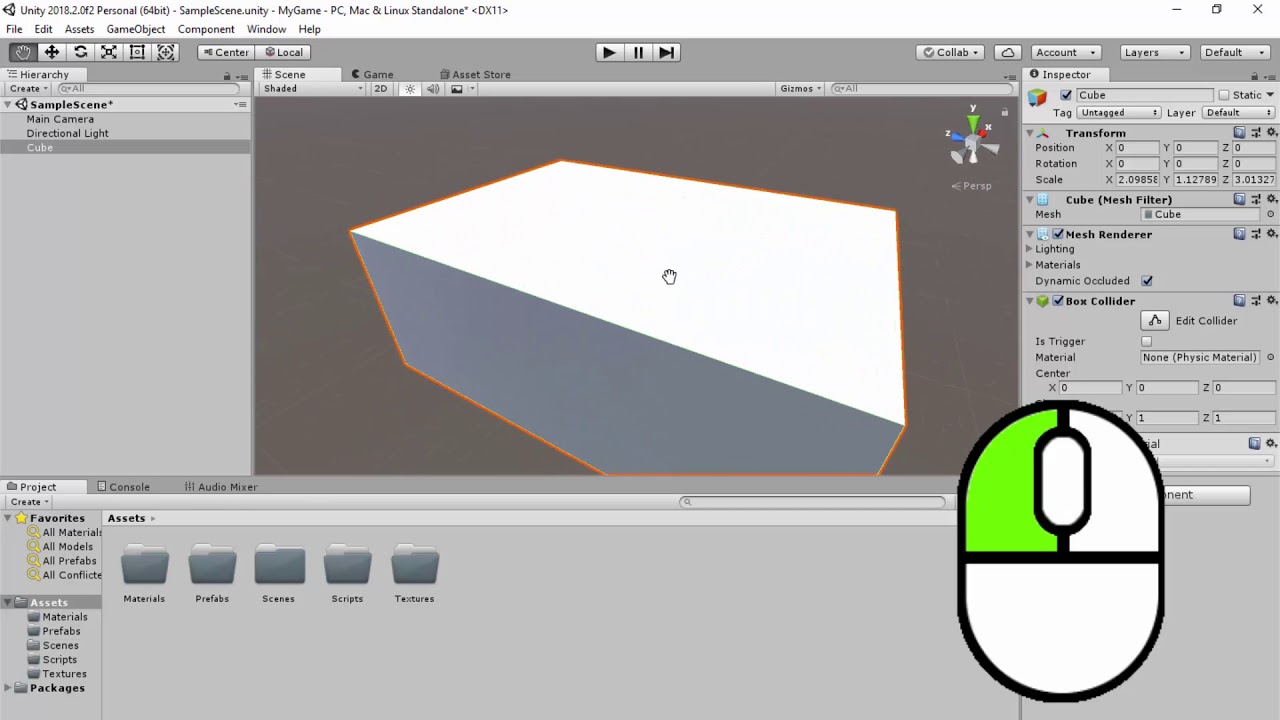Expand the Packages folder tree
Viewport: 1280px width, 720px height.
tap(9, 688)
